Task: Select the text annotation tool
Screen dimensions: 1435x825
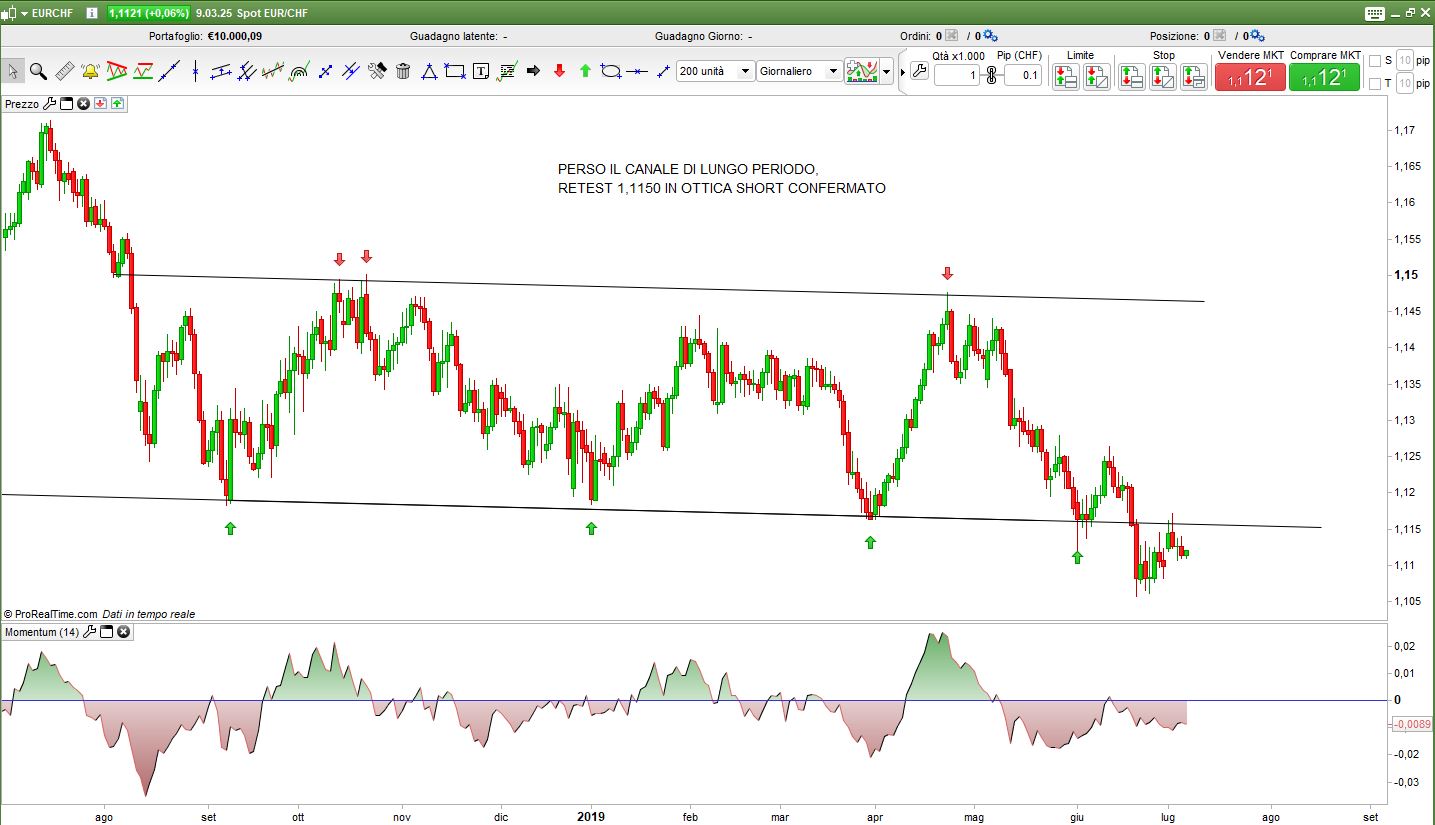Action: 481,71
